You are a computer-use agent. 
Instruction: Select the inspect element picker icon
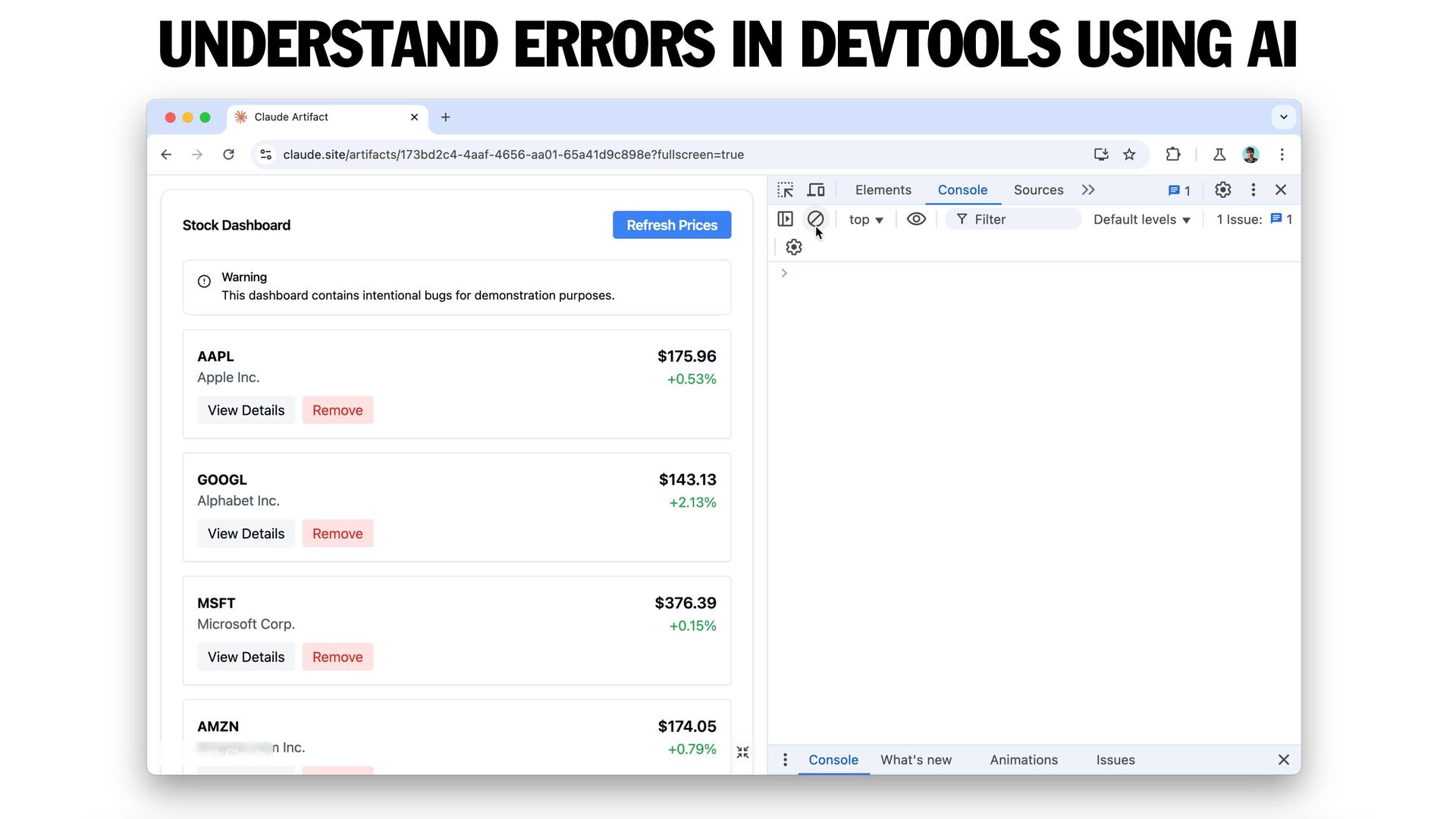786,190
